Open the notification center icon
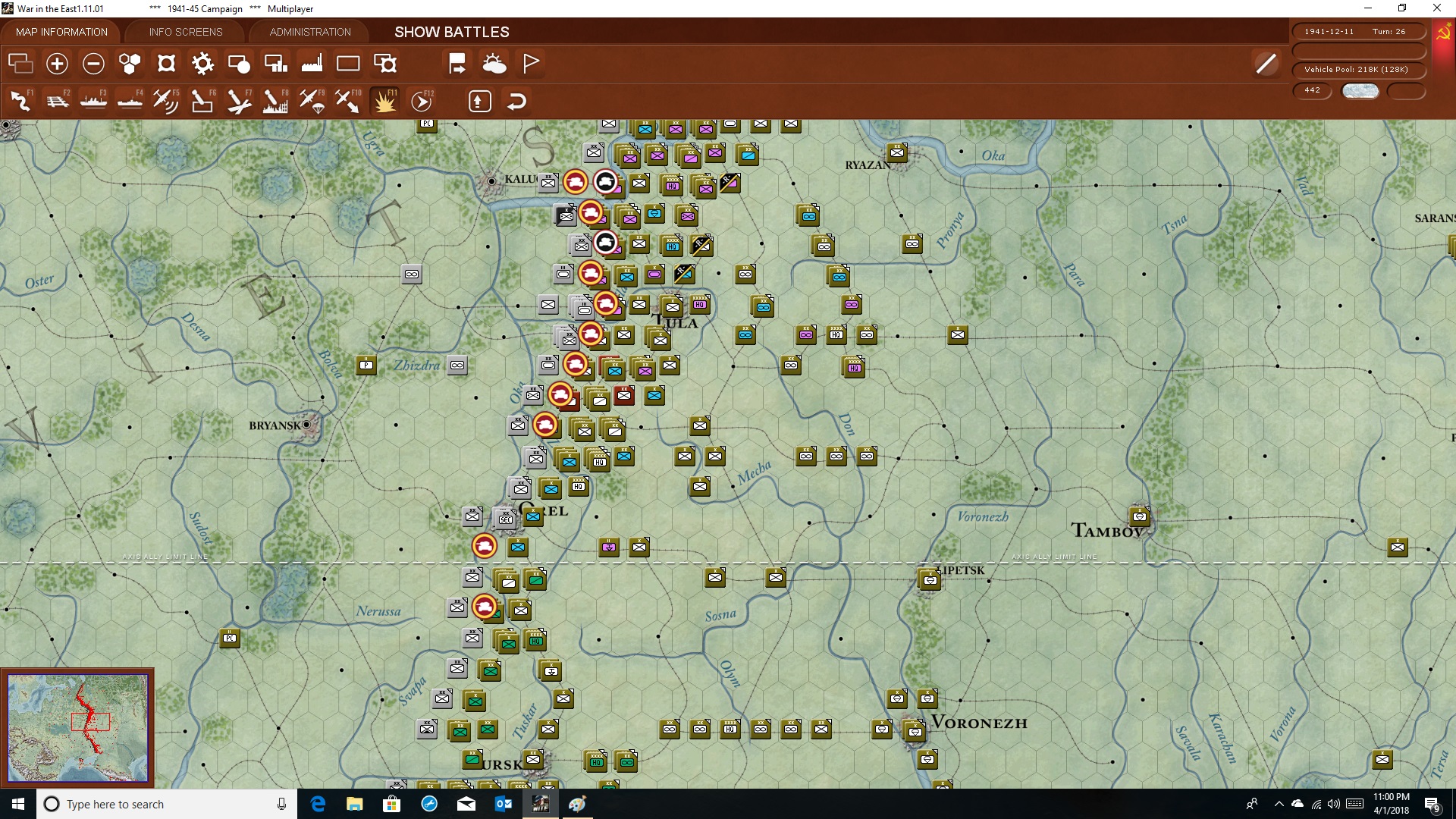 (1432, 804)
